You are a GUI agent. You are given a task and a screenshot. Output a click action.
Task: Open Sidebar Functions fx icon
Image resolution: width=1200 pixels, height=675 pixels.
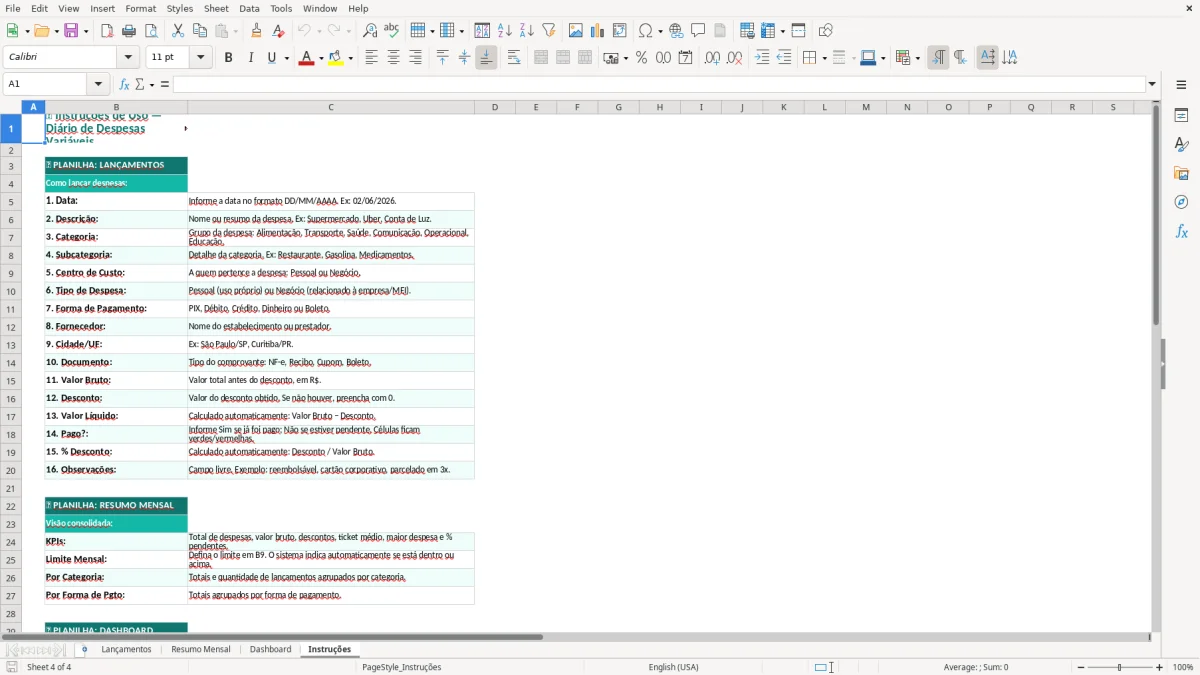(1181, 232)
